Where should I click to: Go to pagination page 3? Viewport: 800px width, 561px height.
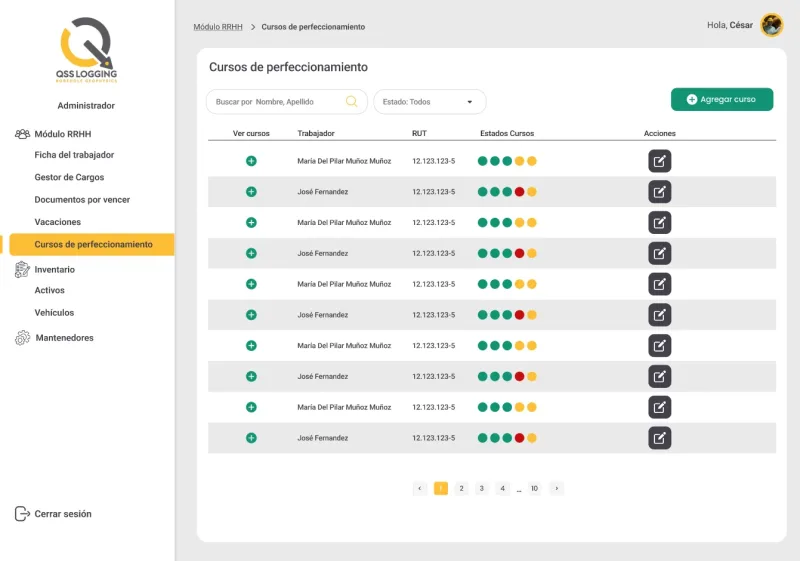click(x=482, y=489)
